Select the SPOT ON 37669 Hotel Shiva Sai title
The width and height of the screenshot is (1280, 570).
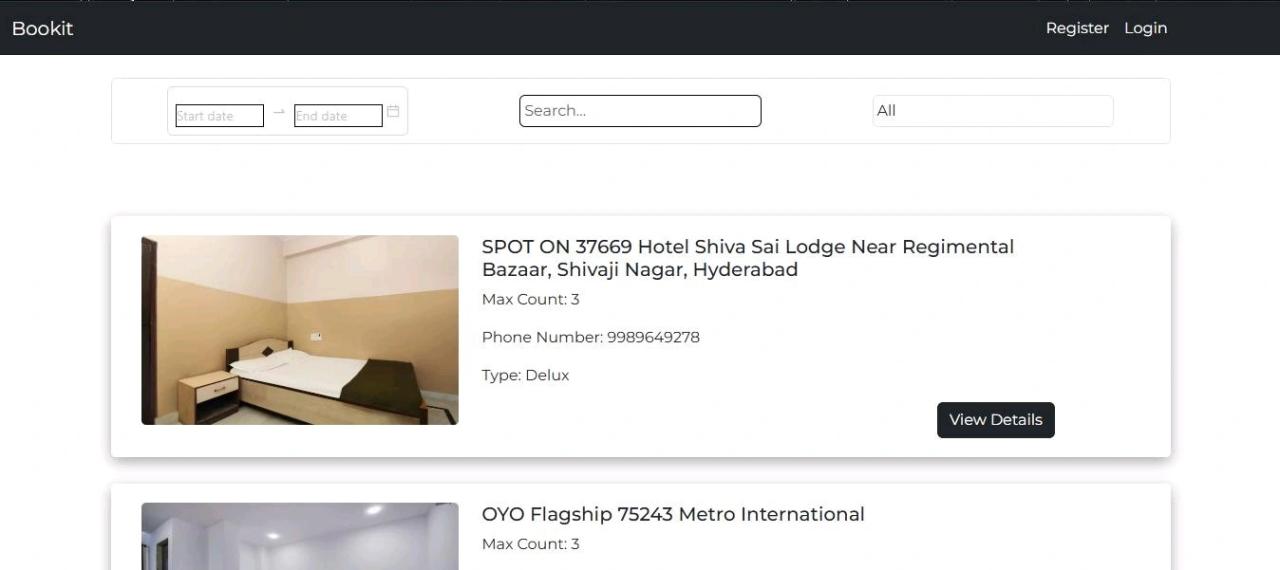pos(748,258)
